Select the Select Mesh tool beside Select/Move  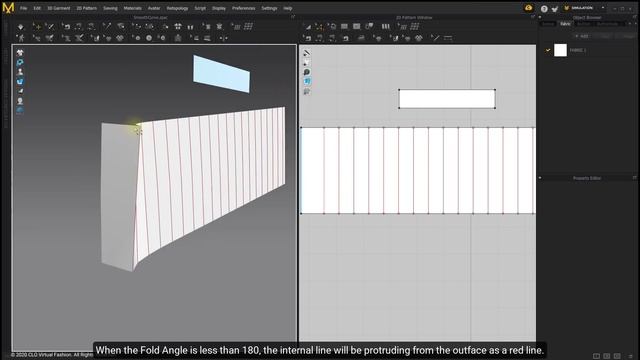click(50, 27)
